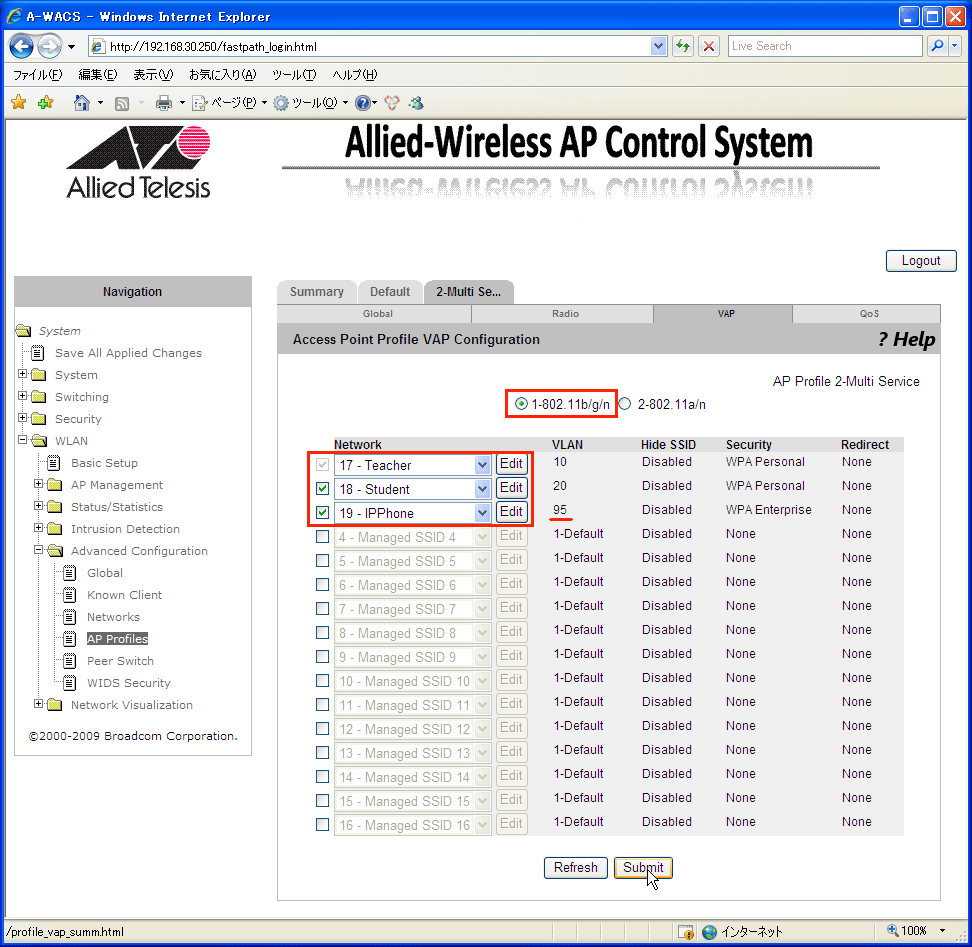
Task: Expand the AP Management tree folder
Action: click(x=38, y=483)
